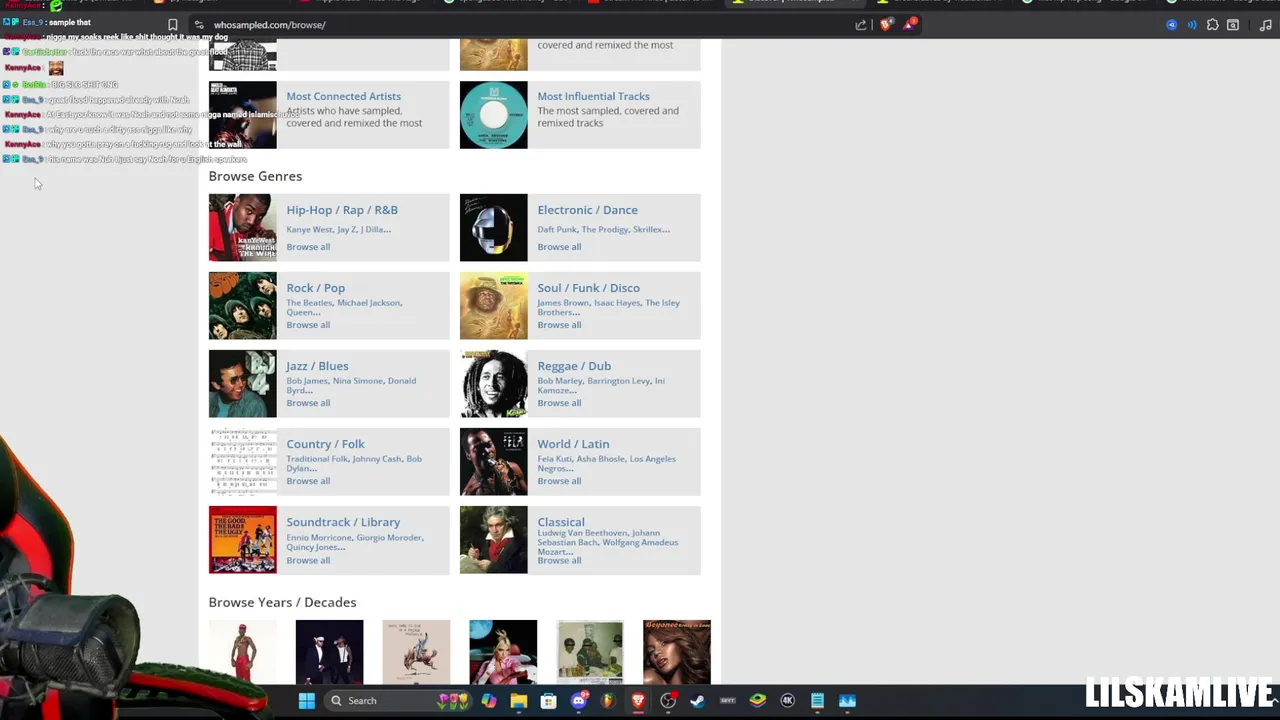The height and width of the screenshot is (720, 1280).
Task: Browse all under Reggae / Dub
Action: (x=559, y=403)
